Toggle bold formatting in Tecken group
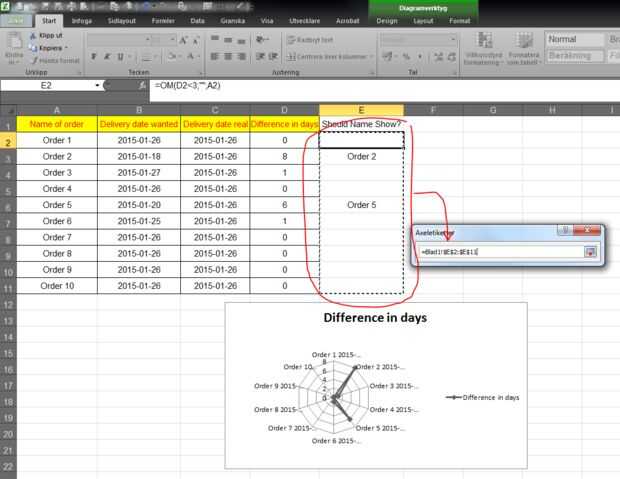 tap(94, 57)
